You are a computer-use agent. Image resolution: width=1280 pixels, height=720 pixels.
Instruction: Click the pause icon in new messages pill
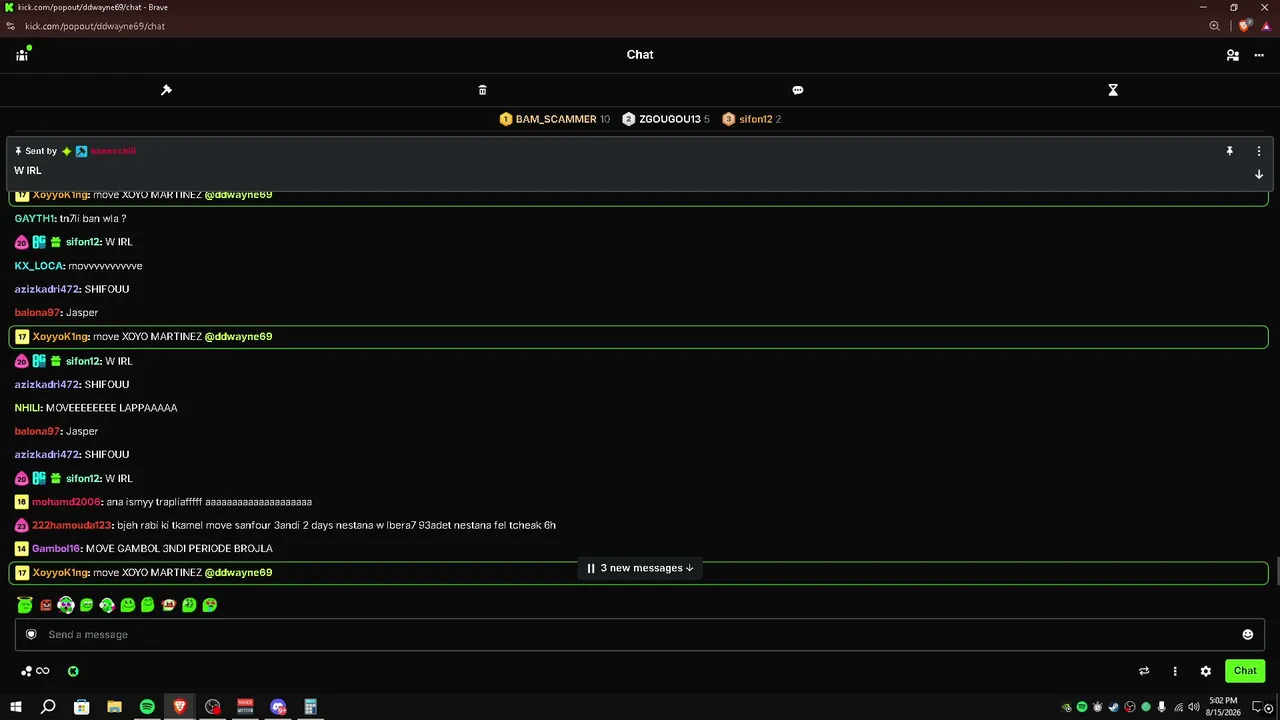click(591, 568)
